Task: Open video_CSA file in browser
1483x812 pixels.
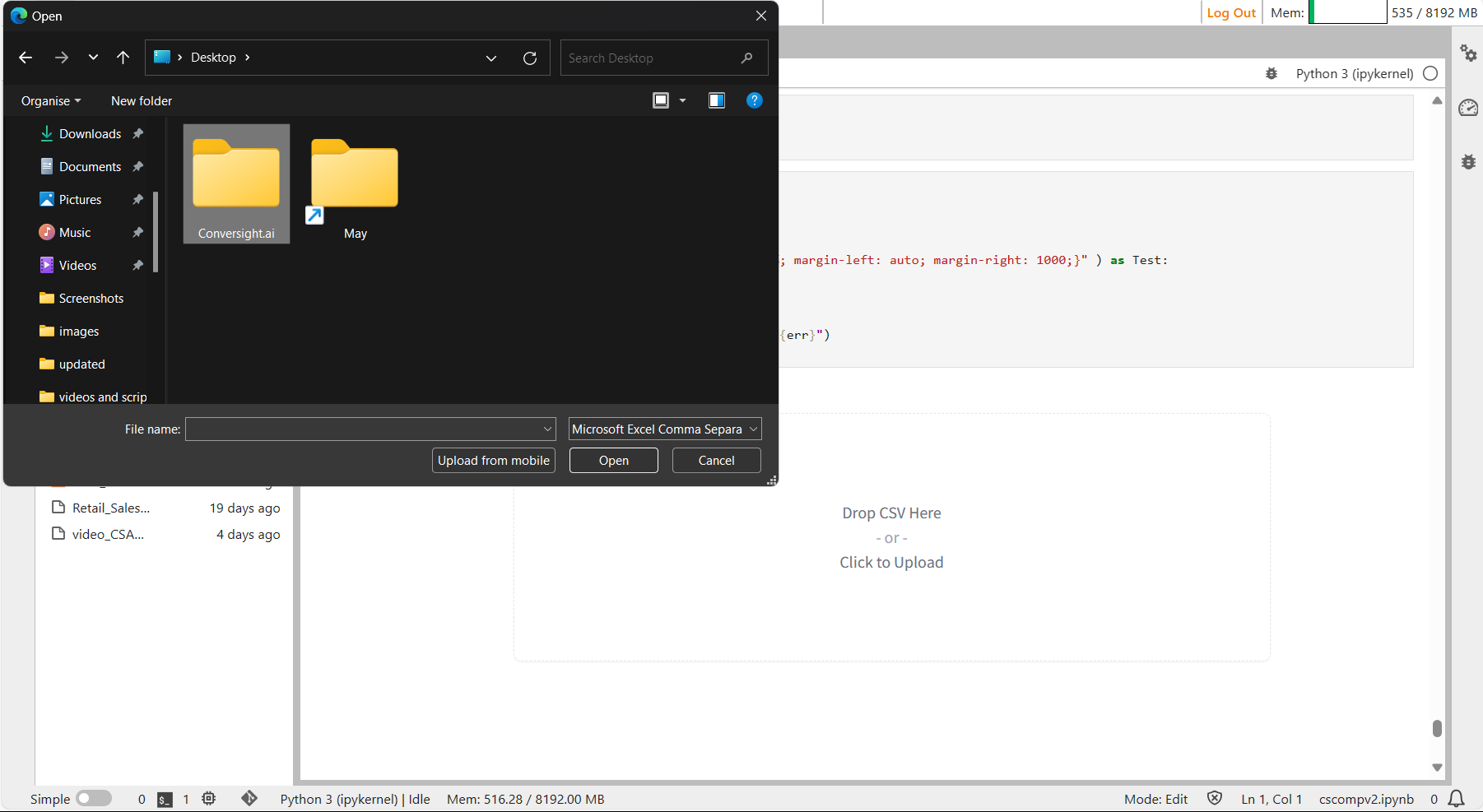Action: coord(165,534)
